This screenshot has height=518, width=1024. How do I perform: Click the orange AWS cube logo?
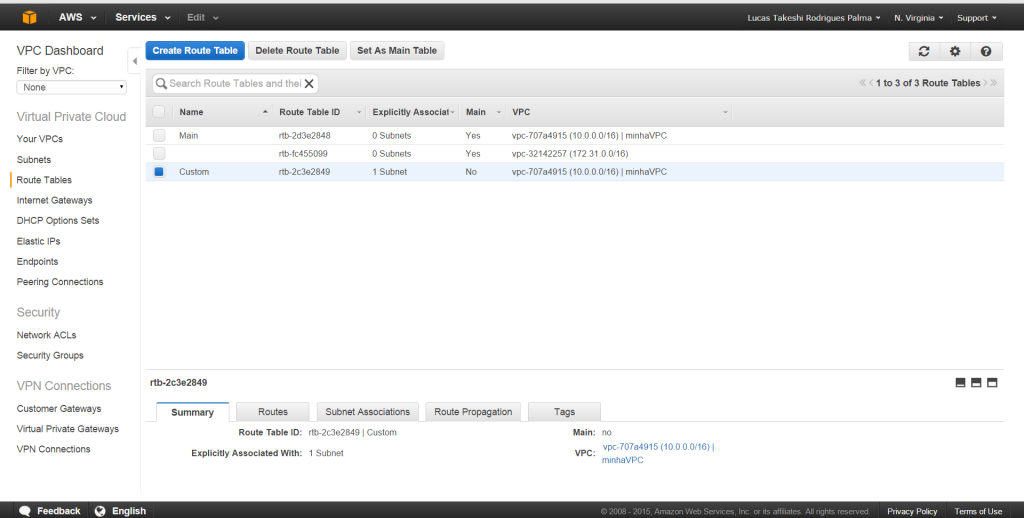coord(29,18)
